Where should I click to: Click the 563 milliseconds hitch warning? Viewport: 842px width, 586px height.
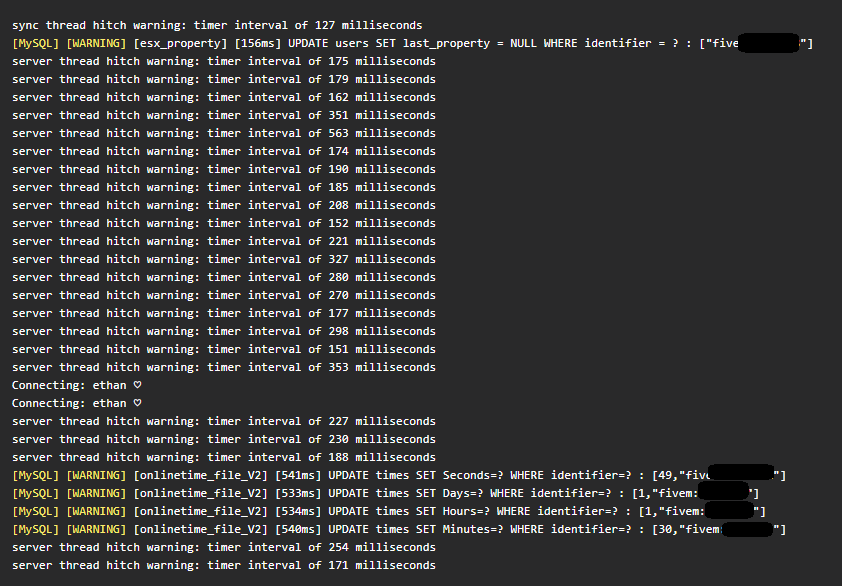point(223,133)
